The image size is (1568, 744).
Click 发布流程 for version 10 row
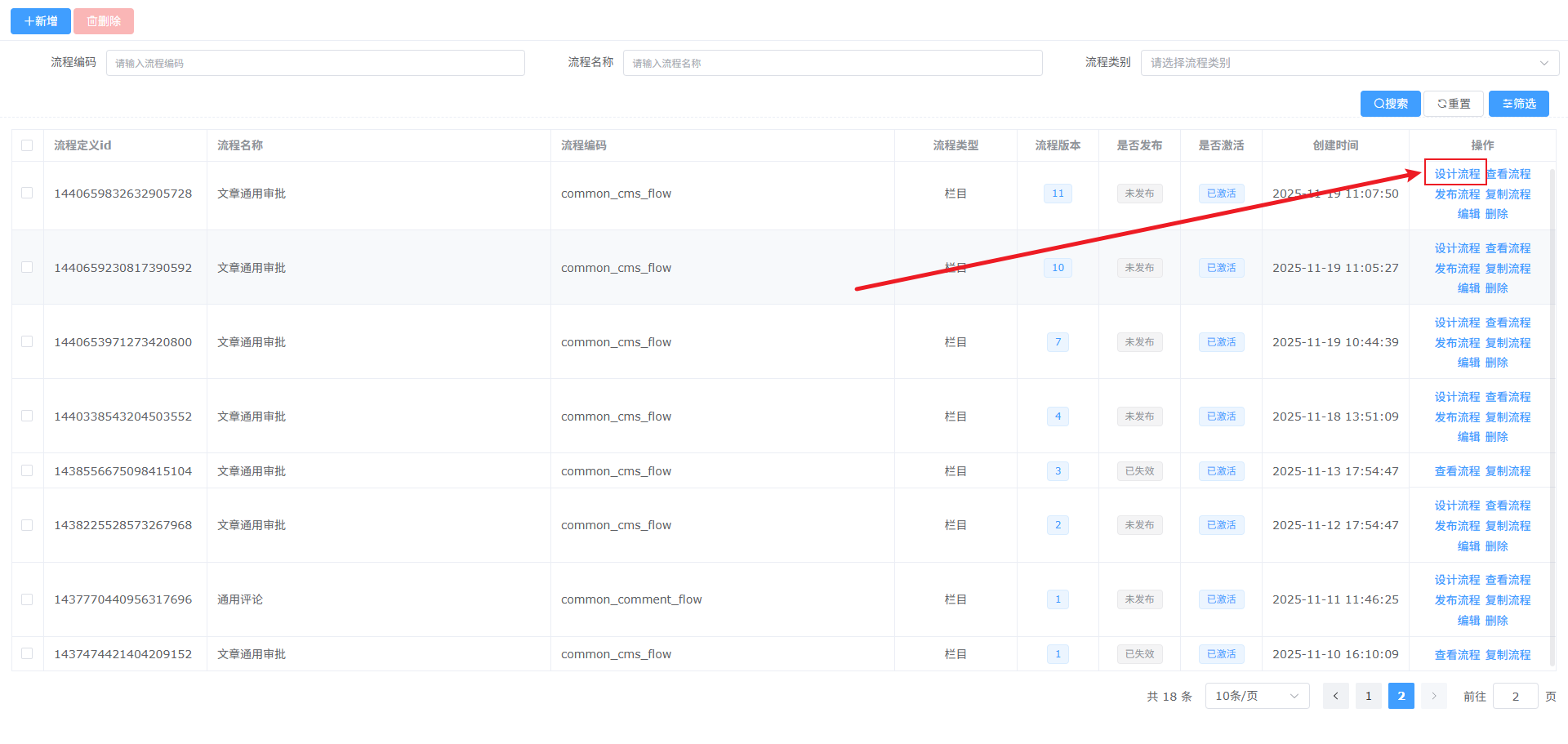point(1457,269)
